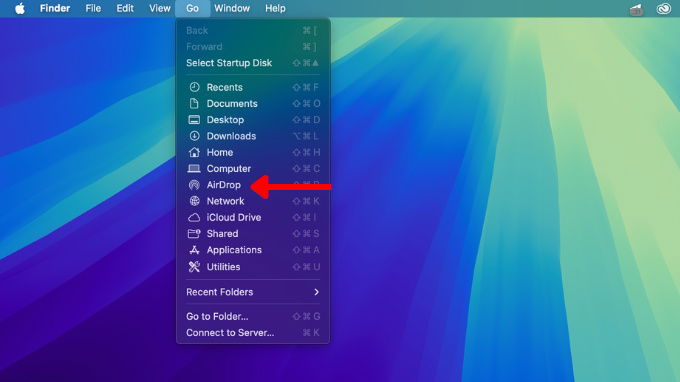
Task: Select the Shared menu entry
Action: 253,234
